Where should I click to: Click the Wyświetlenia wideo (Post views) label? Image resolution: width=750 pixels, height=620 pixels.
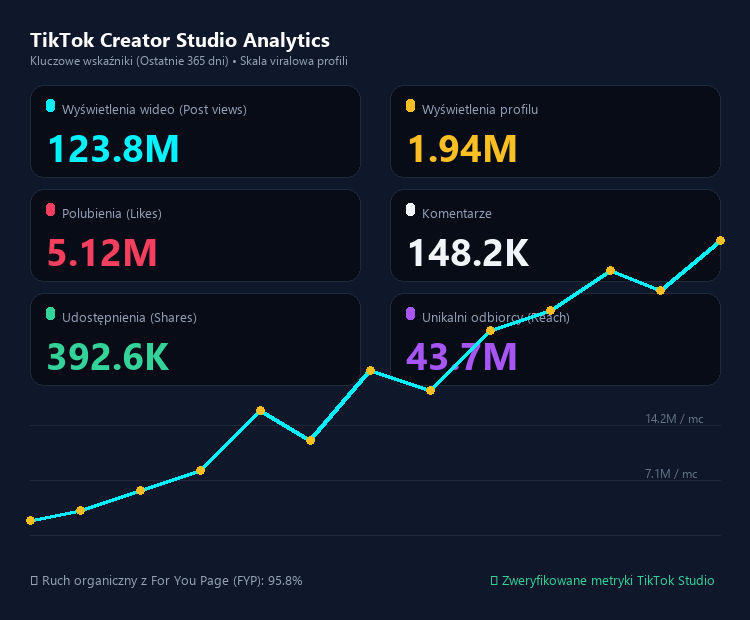(154, 110)
